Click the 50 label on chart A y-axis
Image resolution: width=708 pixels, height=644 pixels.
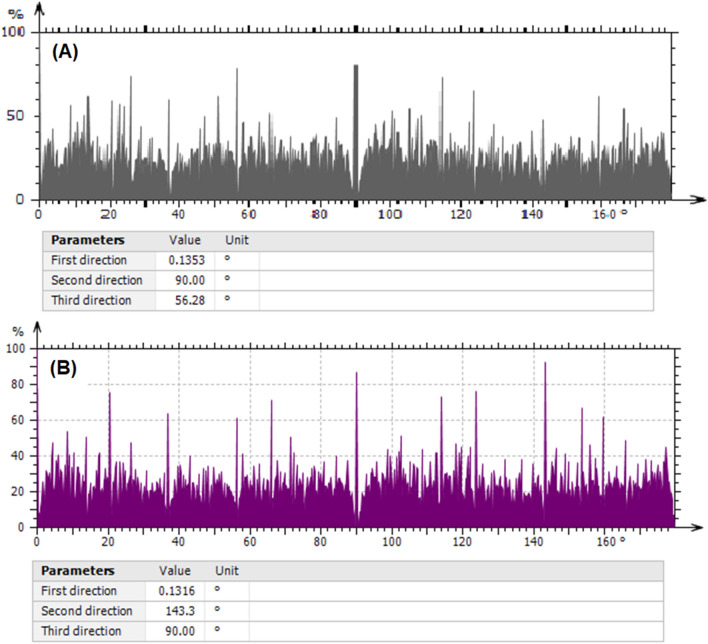click(15, 116)
